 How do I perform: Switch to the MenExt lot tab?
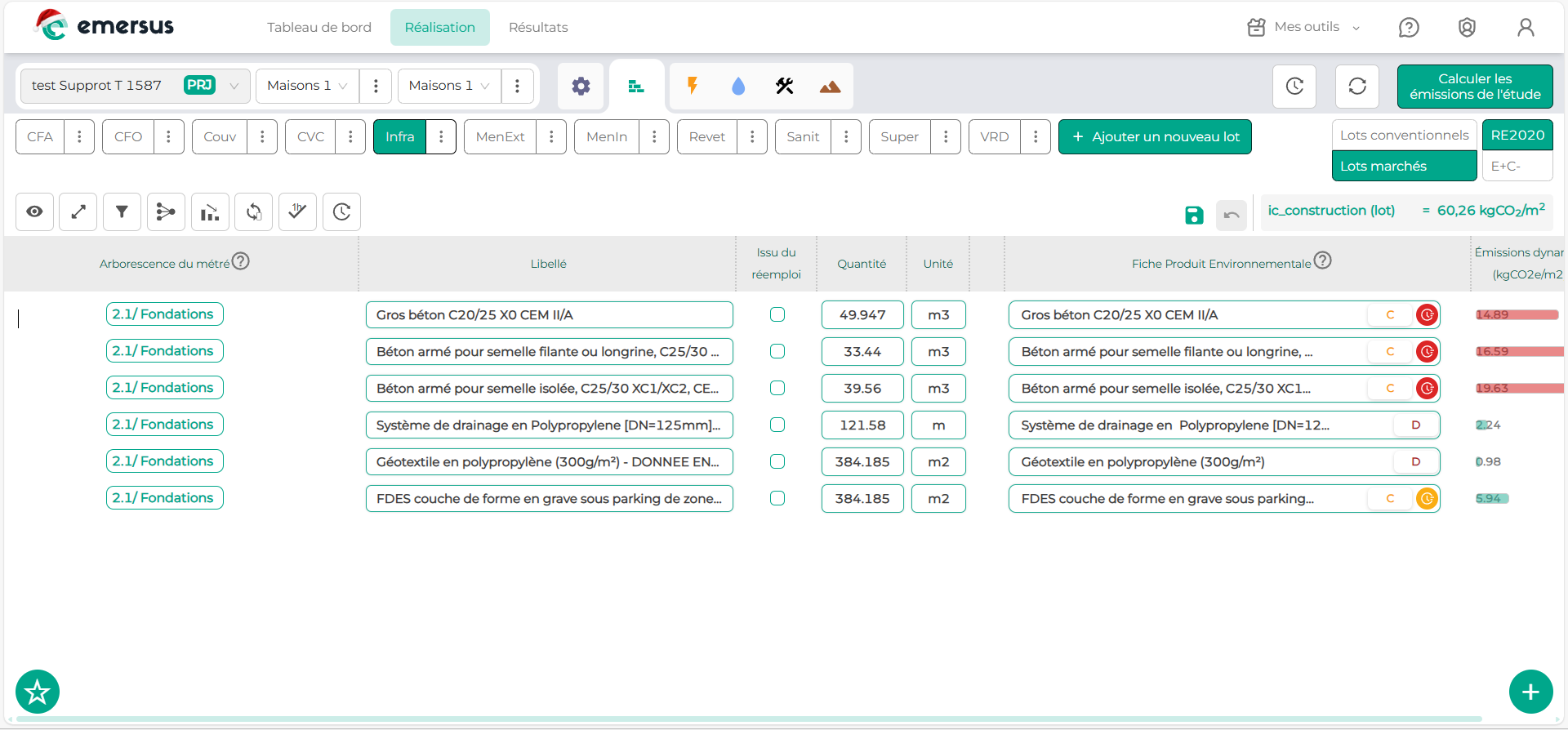[x=500, y=136]
